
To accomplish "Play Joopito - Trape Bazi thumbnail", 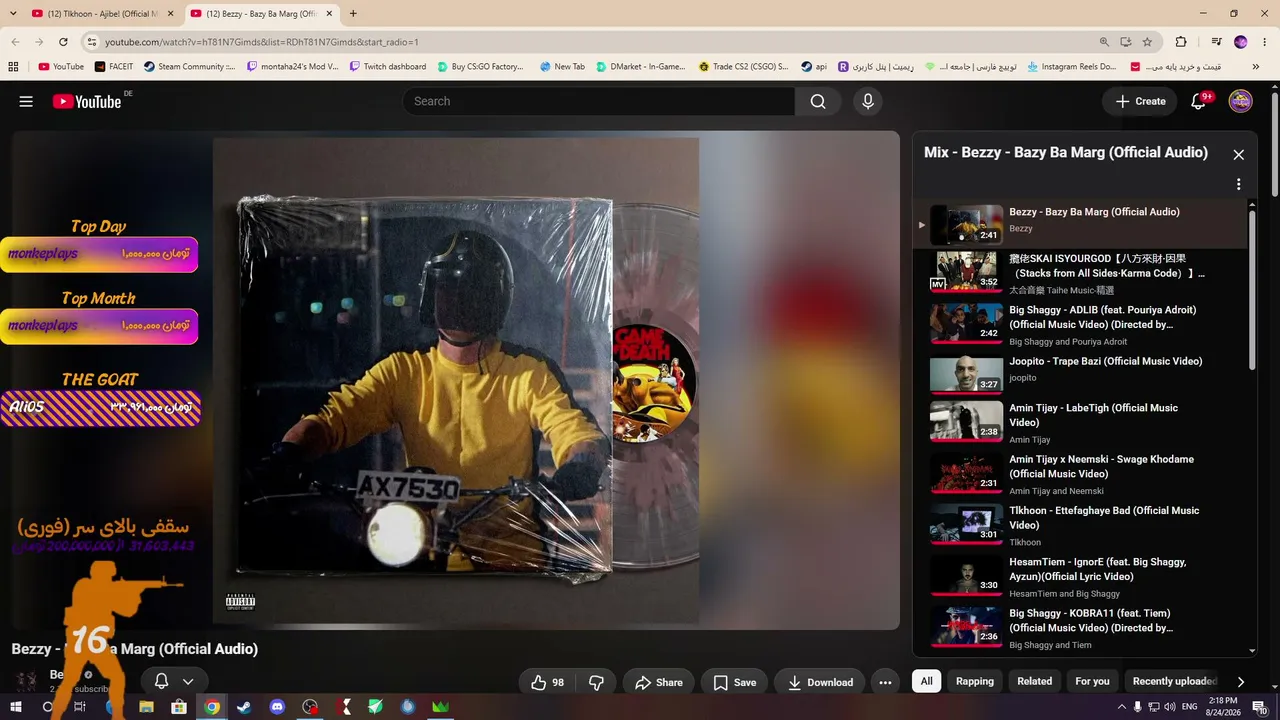I will point(966,375).
